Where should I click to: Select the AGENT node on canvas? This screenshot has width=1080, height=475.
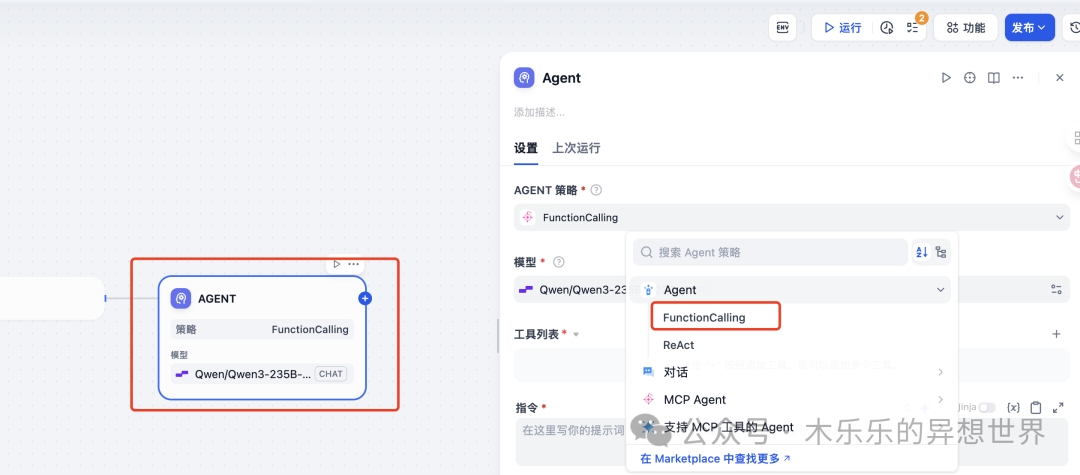click(x=262, y=337)
